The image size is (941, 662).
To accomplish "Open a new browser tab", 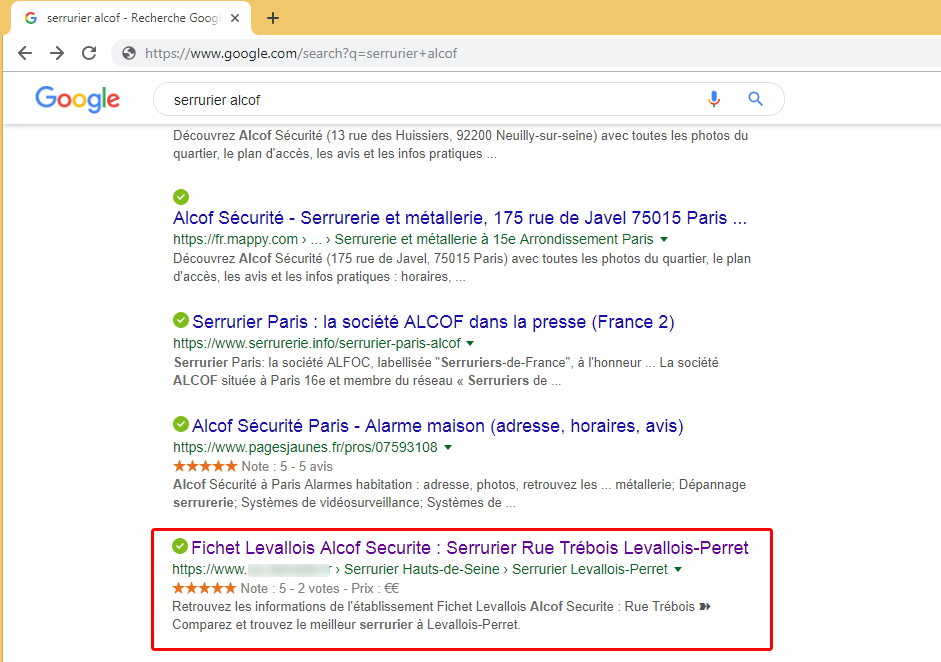I will [x=273, y=18].
